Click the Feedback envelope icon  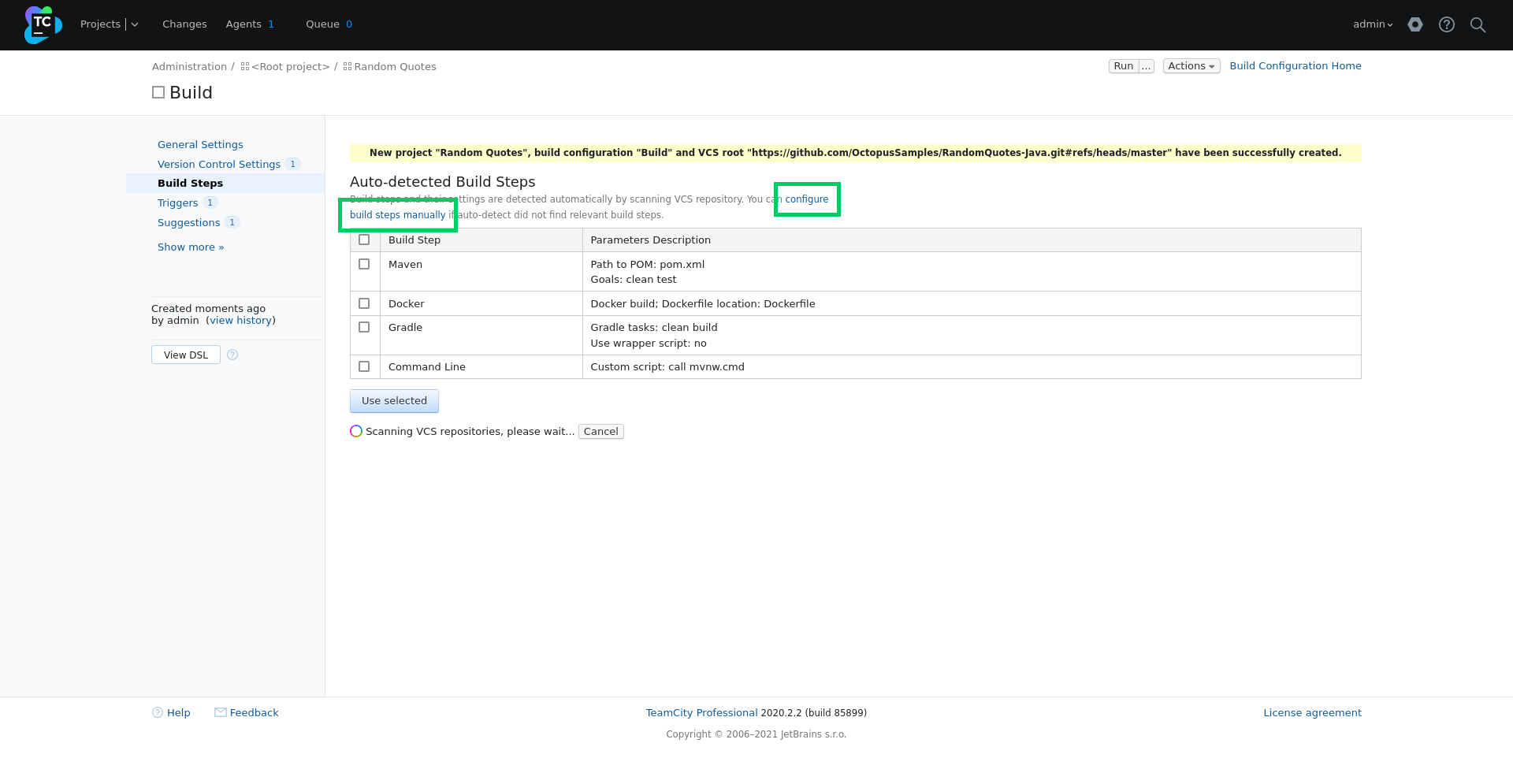[221, 712]
